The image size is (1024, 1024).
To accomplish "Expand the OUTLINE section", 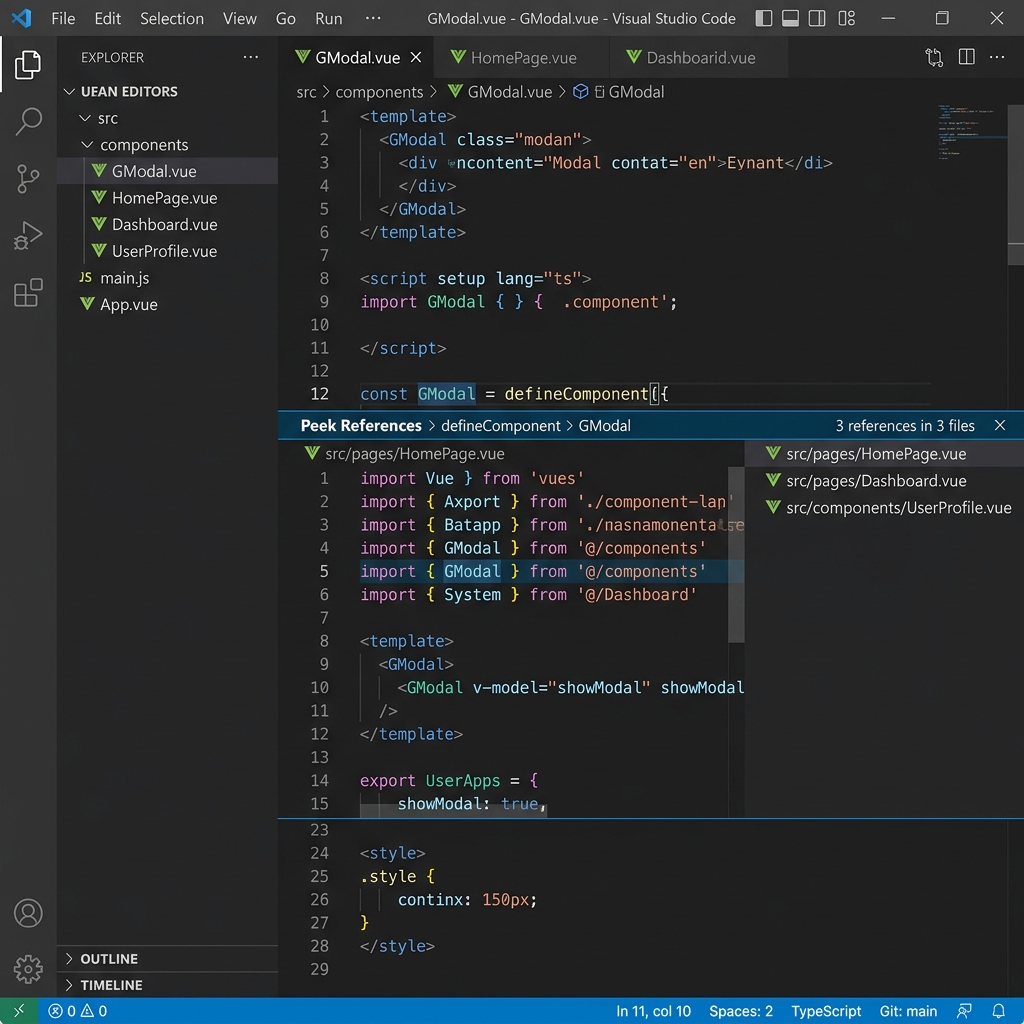I will (167, 959).
